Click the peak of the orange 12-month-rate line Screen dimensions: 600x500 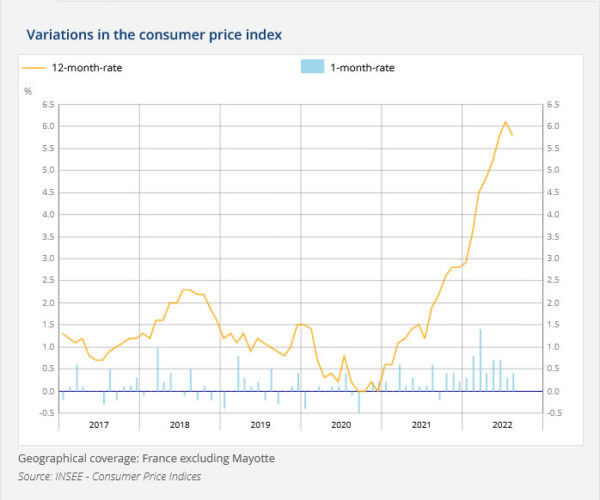[x=505, y=122]
